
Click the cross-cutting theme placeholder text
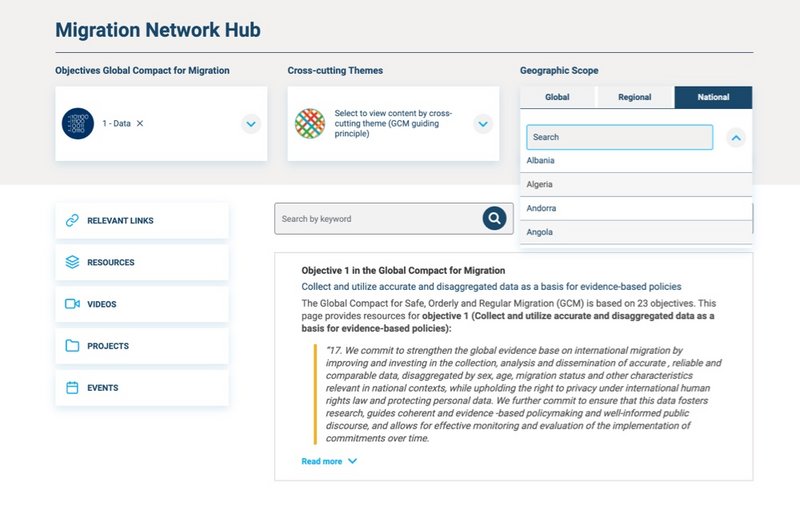393,123
